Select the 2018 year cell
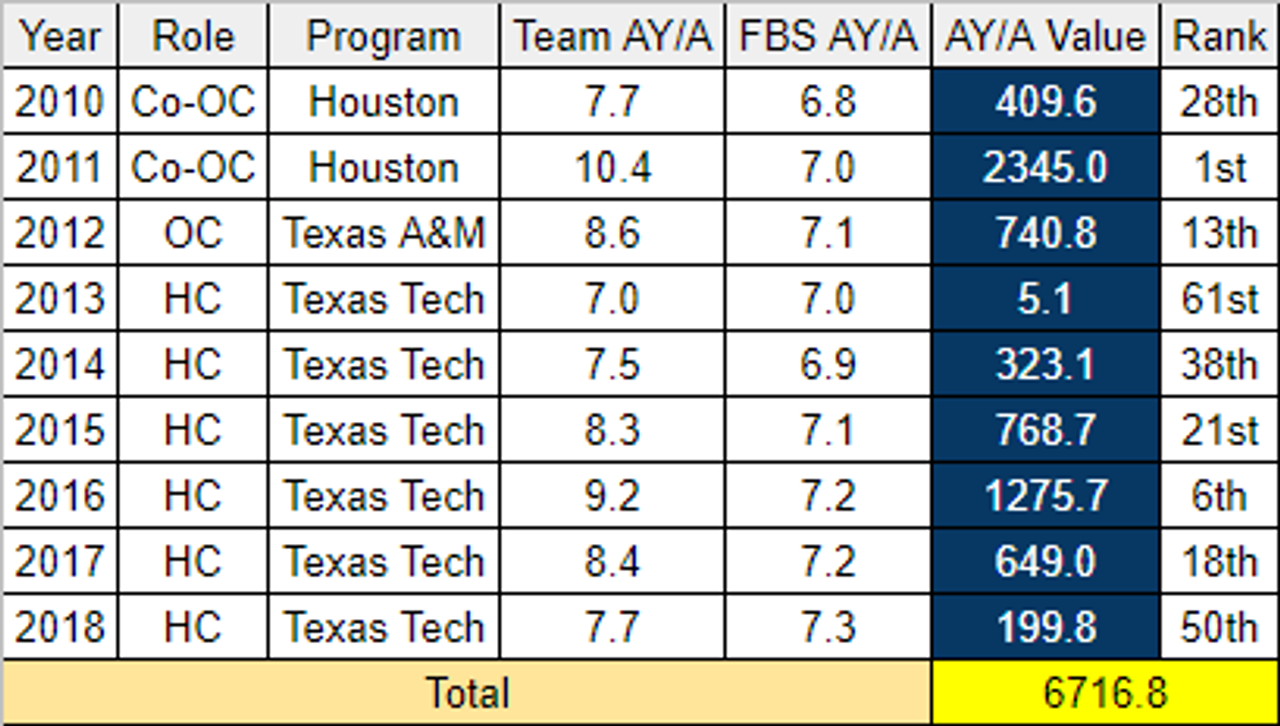Viewport: 1280px width, 726px height. point(60,627)
